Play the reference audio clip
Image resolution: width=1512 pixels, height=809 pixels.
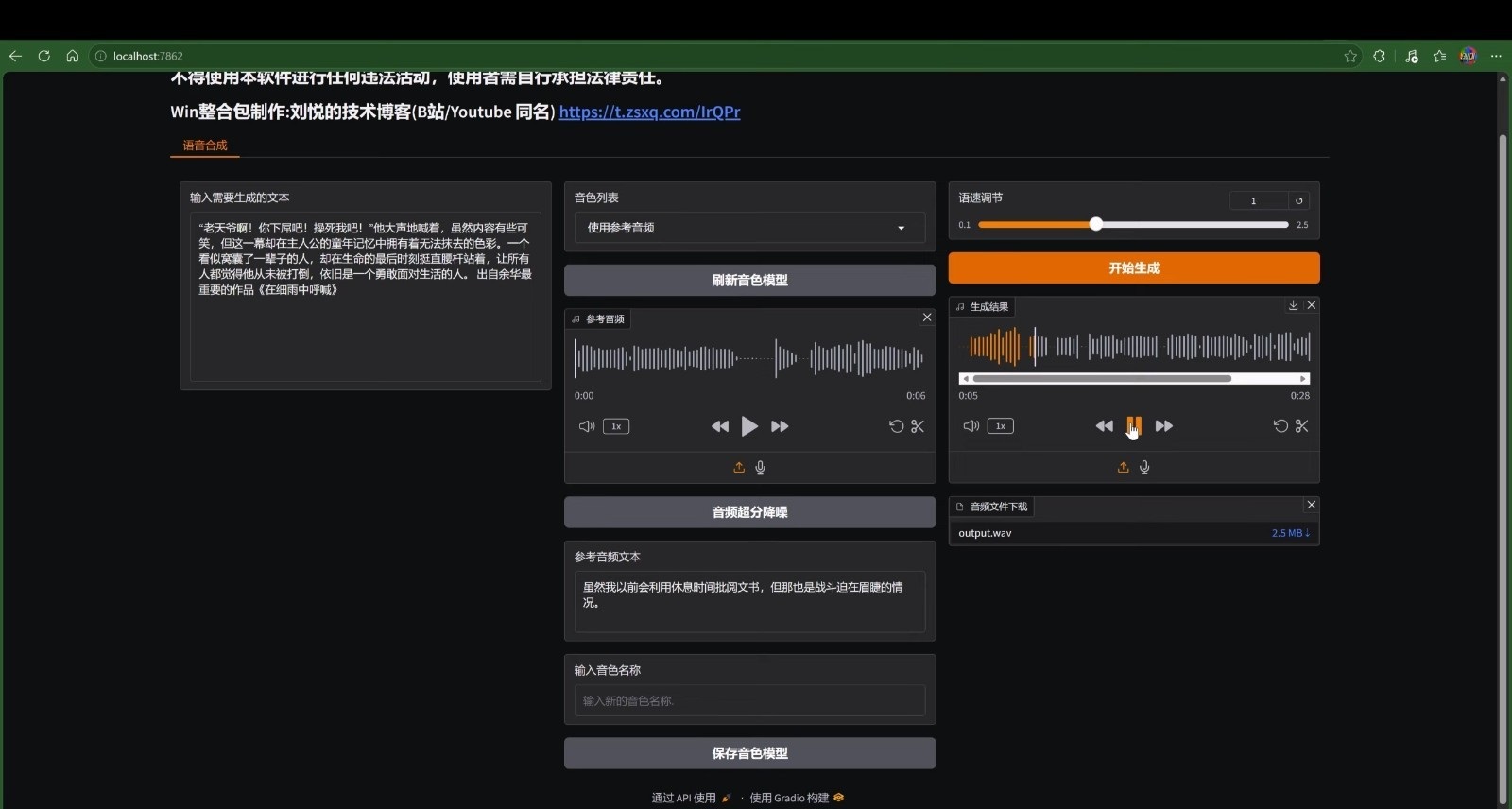(749, 426)
